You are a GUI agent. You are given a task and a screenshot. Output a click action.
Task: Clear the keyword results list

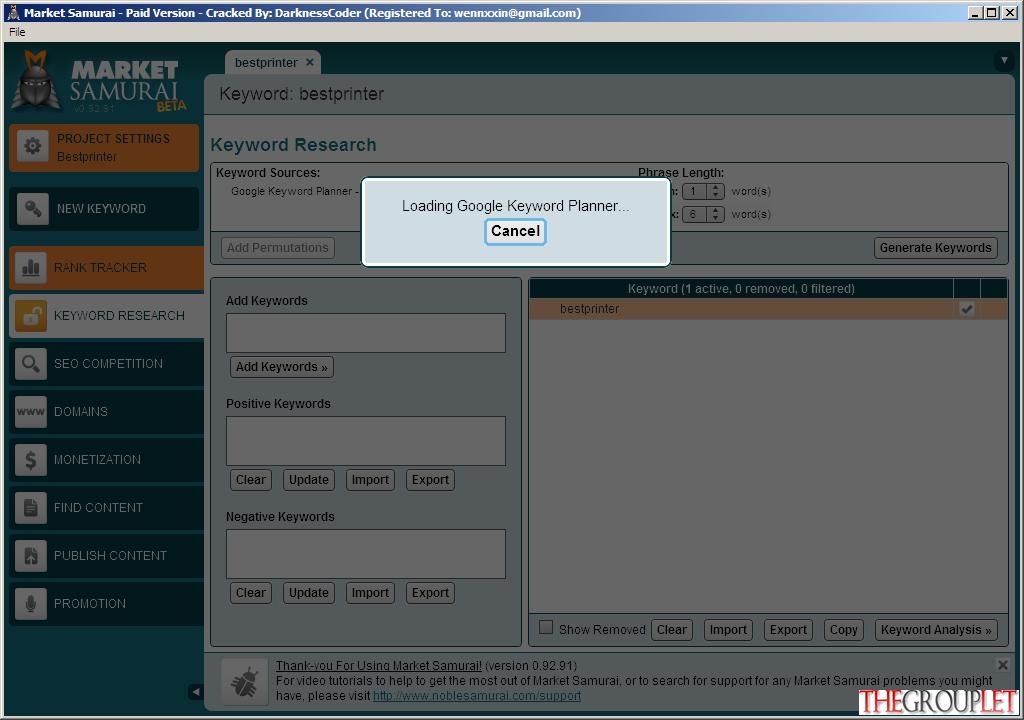671,630
